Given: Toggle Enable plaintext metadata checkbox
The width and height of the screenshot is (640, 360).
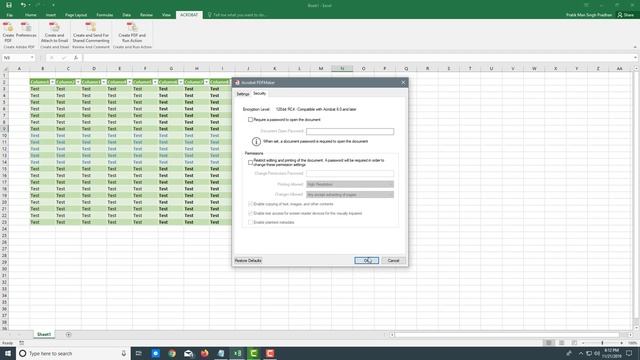Looking at the screenshot, I should point(250,222).
